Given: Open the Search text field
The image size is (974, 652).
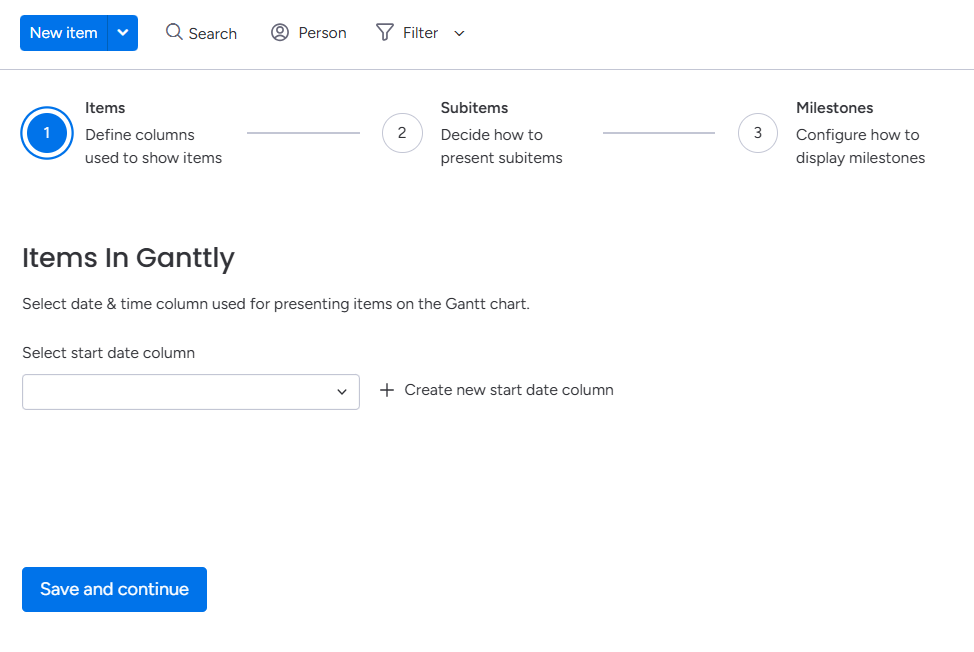Looking at the screenshot, I should click(x=212, y=34).
